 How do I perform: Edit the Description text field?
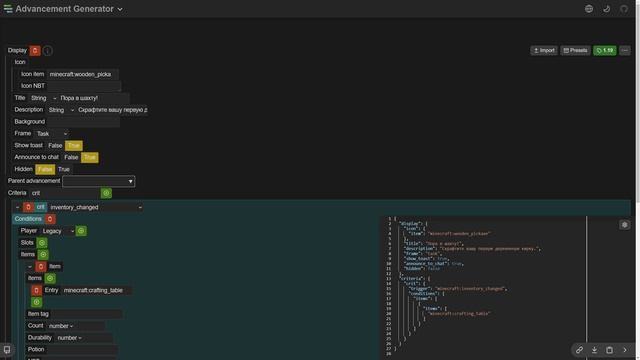pos(113,110)
